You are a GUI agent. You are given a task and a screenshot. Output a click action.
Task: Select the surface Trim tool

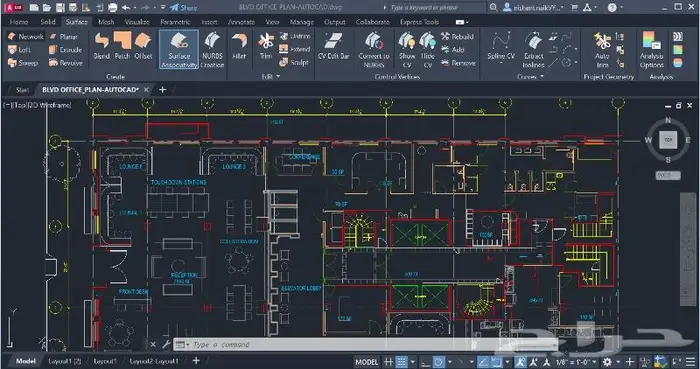(x=266, y=46)
